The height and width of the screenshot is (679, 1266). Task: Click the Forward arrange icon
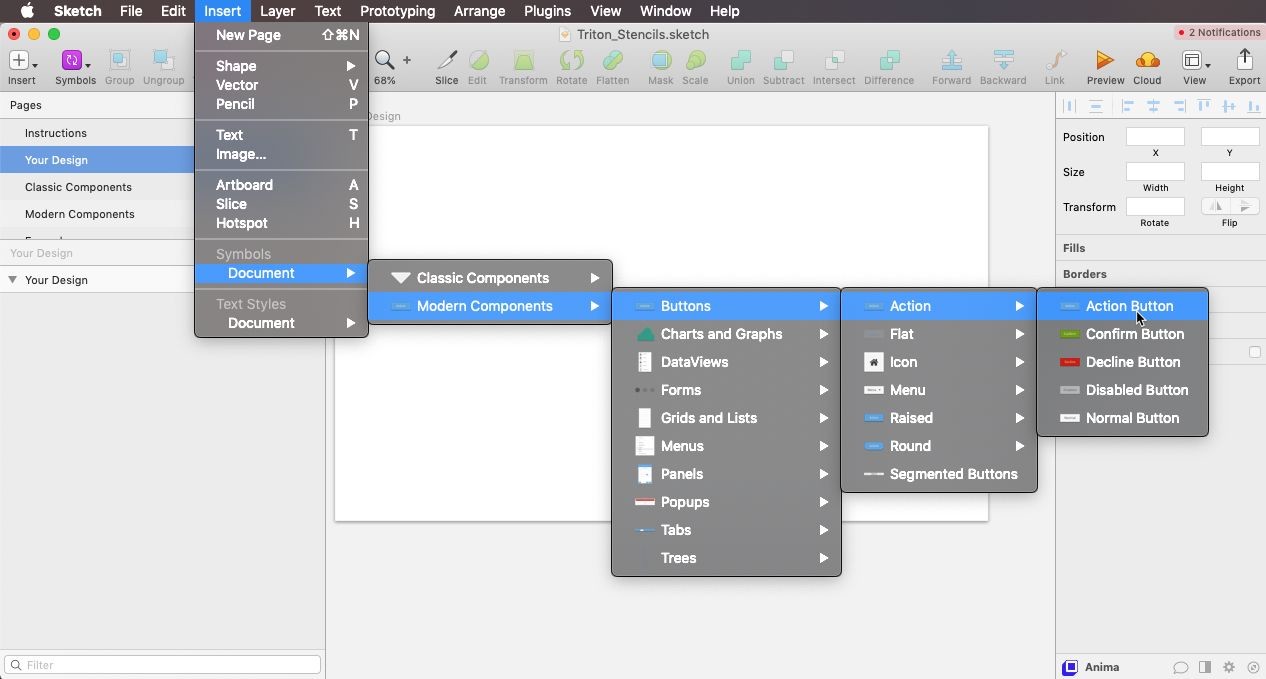click(951, 62)
